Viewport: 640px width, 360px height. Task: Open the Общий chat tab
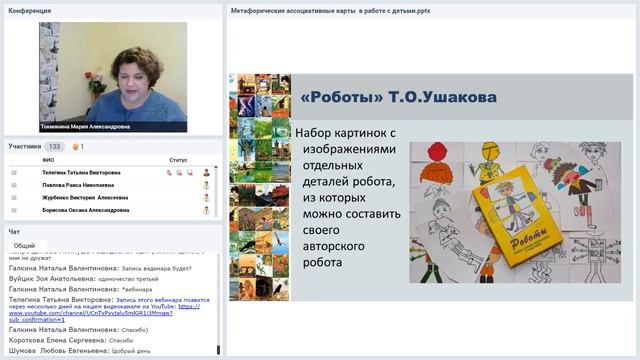tap(24, 246)
